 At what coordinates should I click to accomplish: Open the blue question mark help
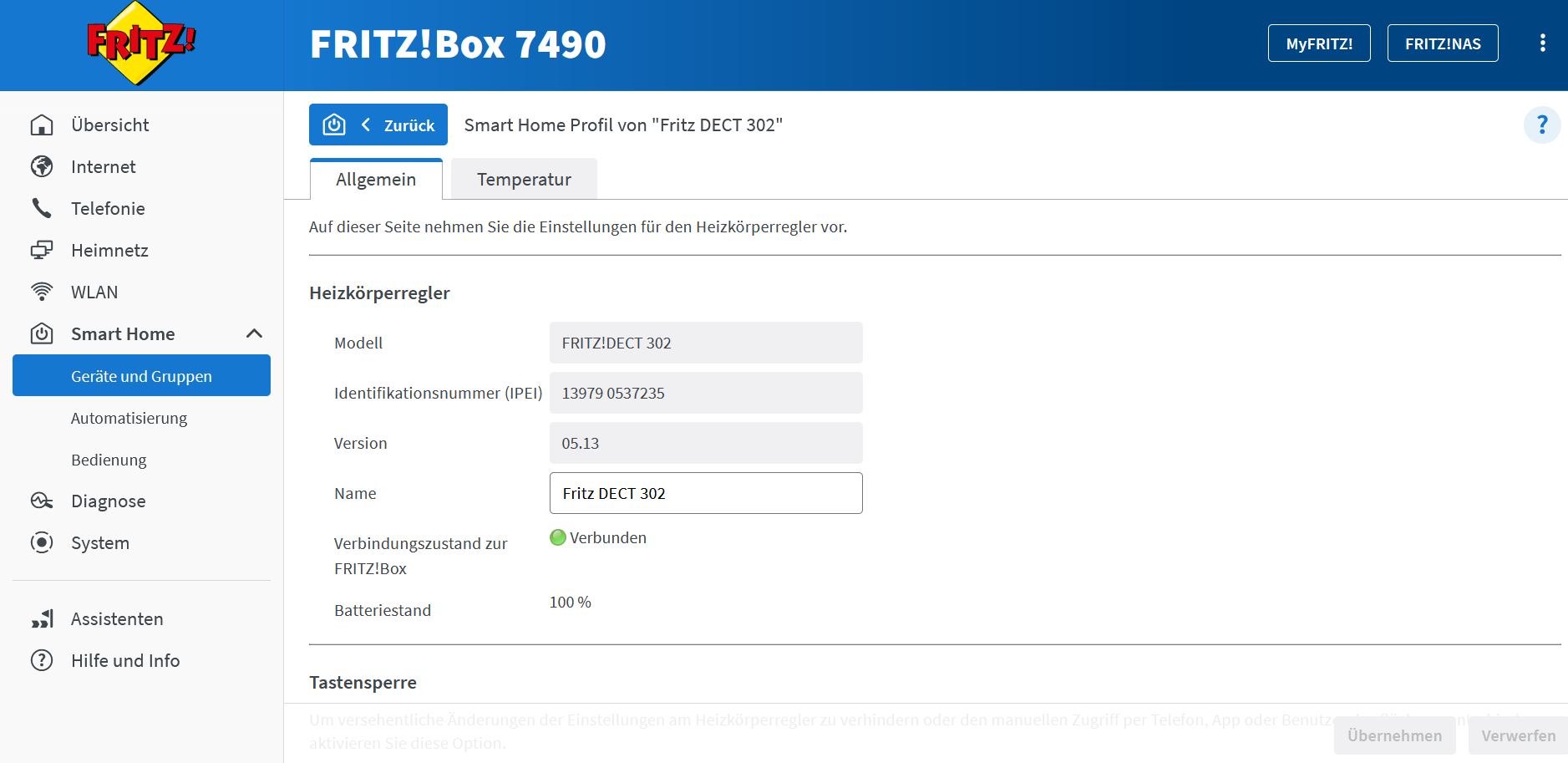click(1542, 125)
